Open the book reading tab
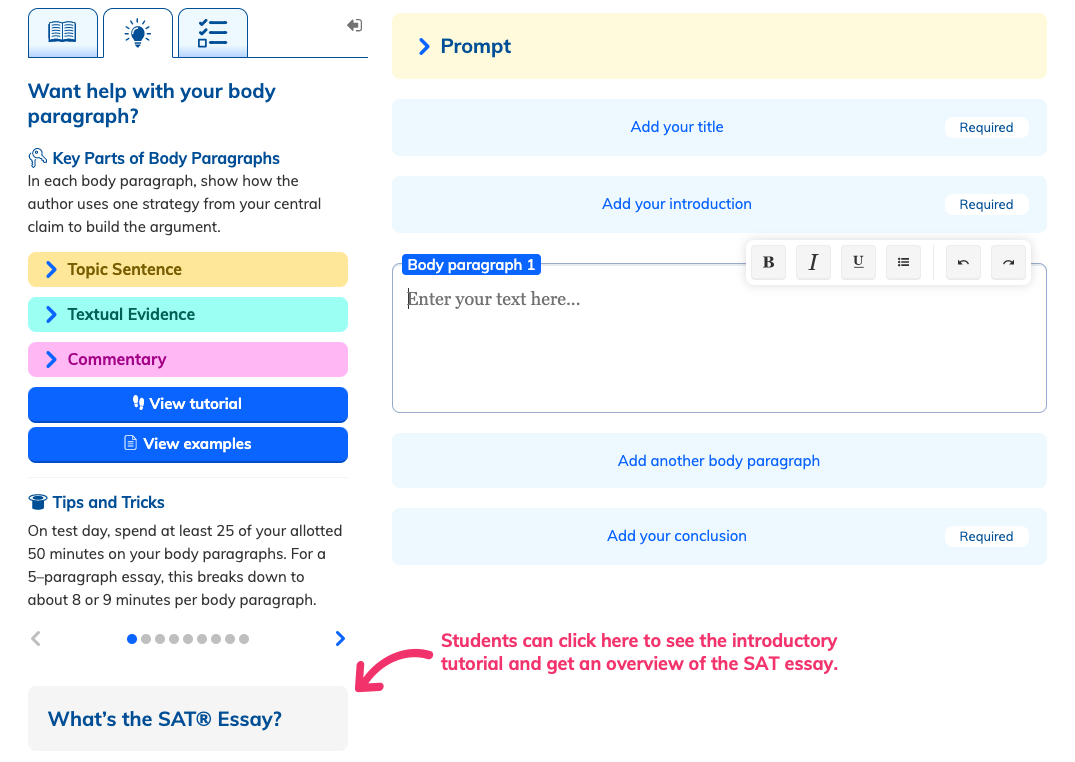Screen dimensions: 1075x762 62,33
